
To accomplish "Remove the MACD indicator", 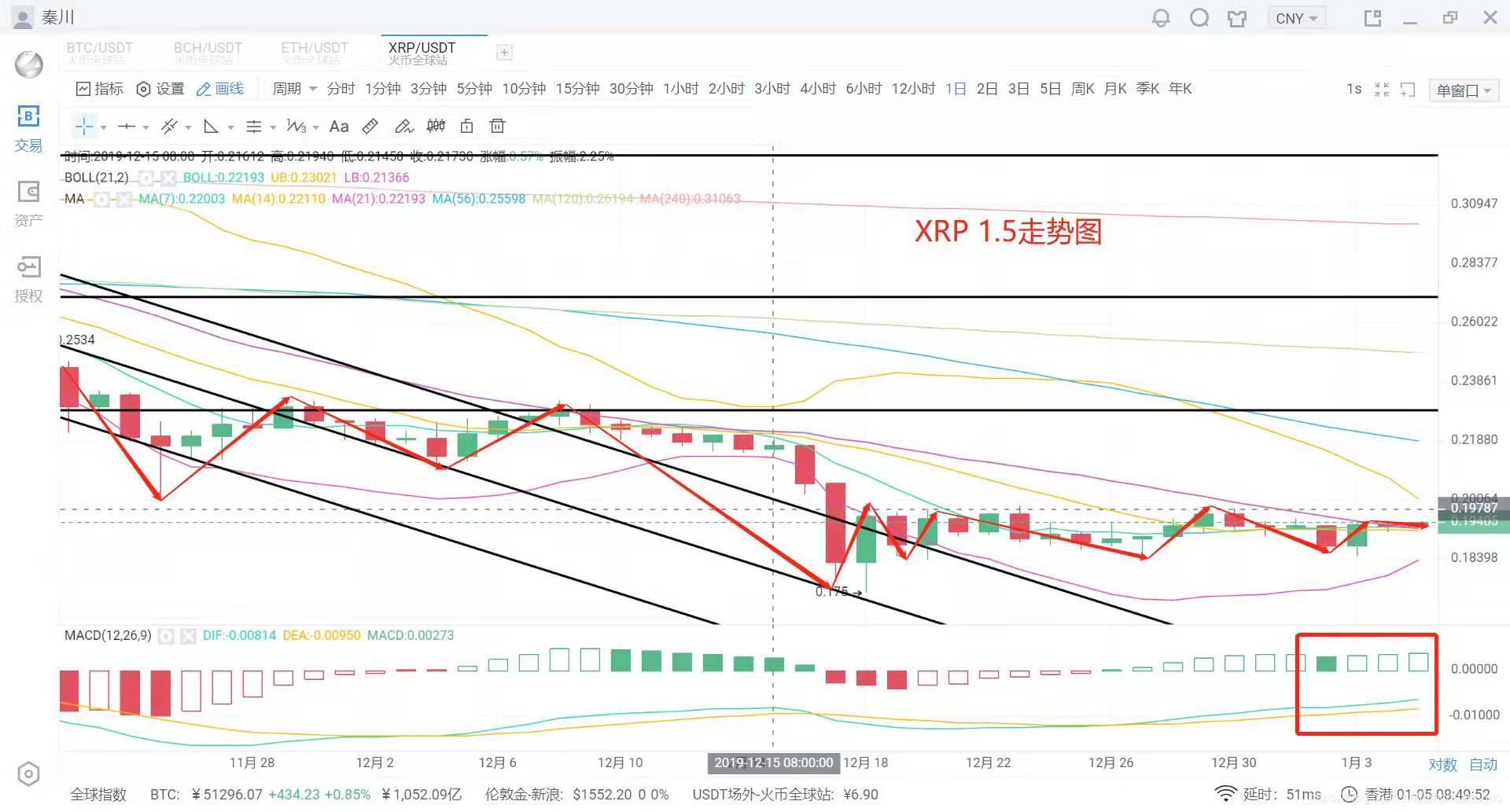I will pyautogui.click(x=188, y=636).
